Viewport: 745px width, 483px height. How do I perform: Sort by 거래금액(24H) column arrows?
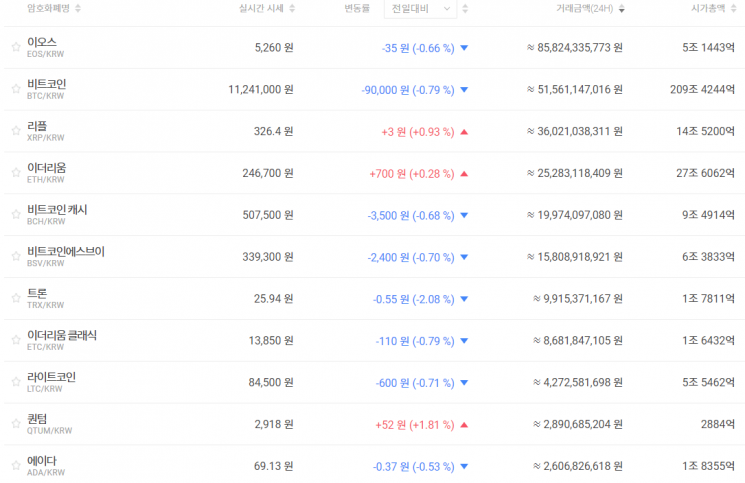tap(621, 9)
